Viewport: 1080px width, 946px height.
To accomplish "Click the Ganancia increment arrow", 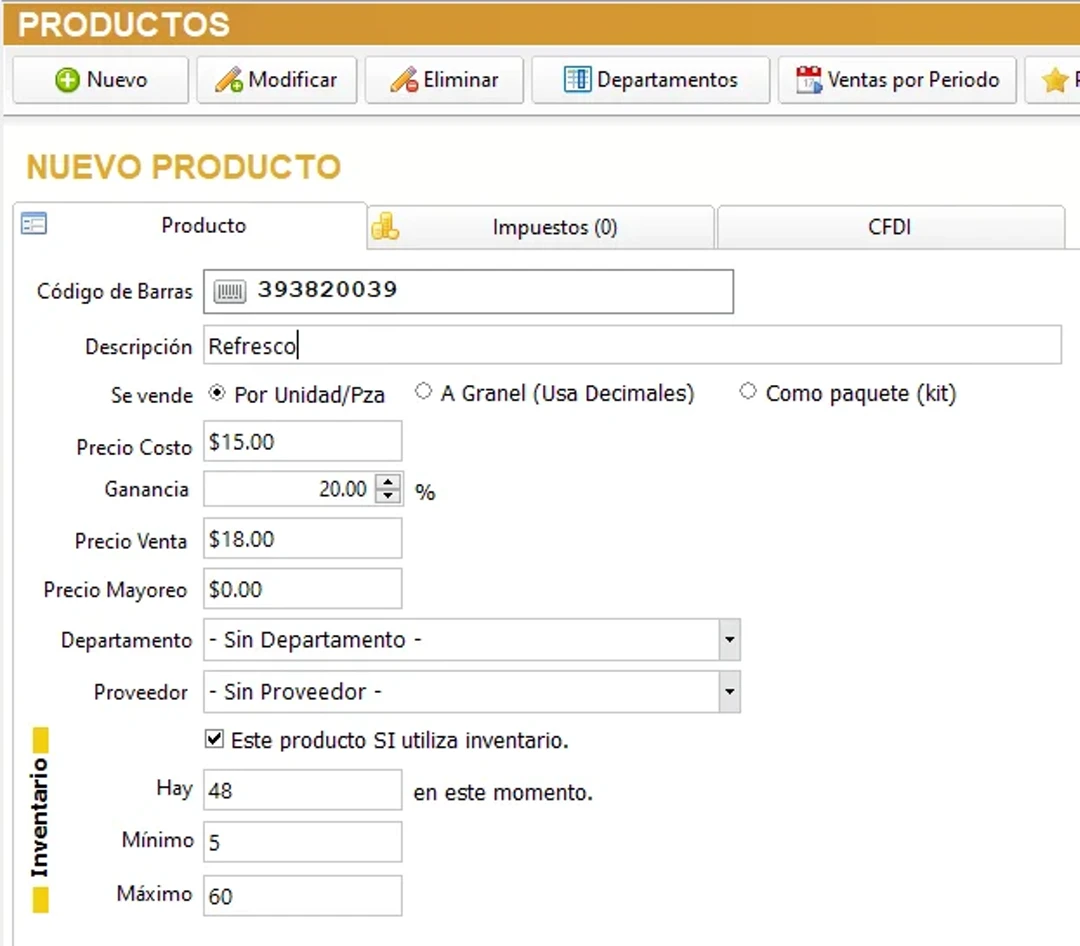I will [x=389, y=483].
